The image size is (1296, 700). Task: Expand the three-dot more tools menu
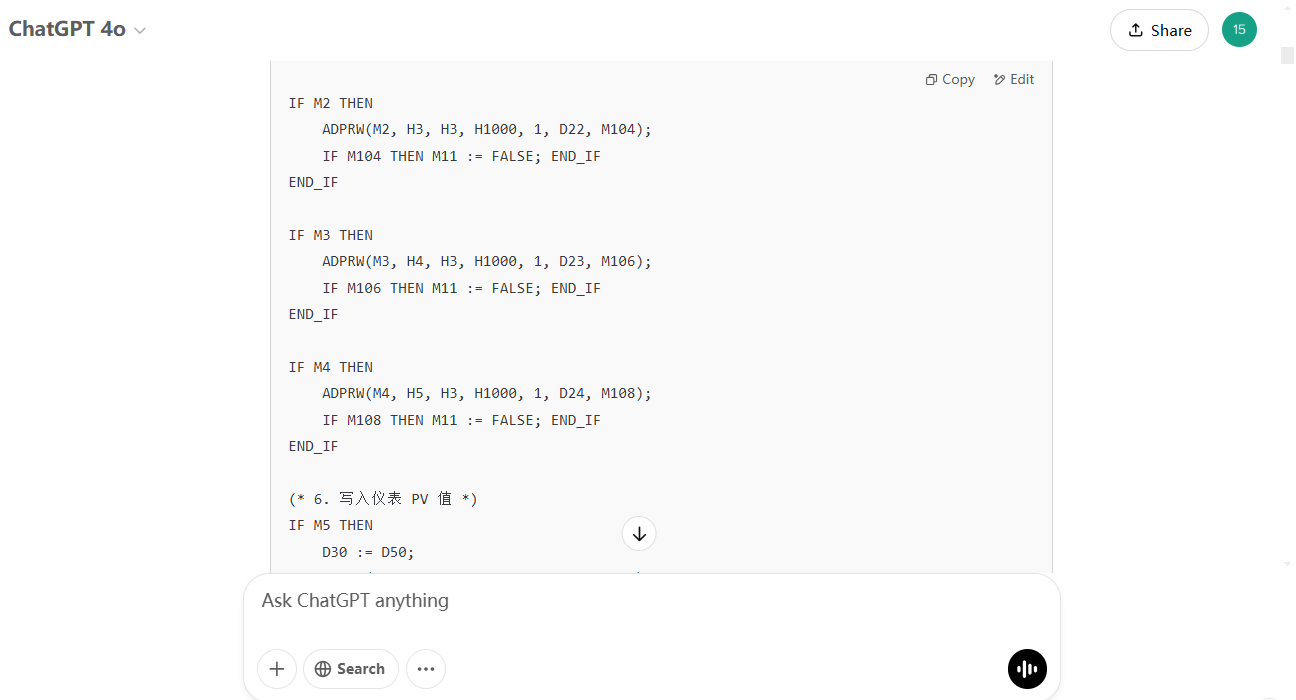pos(426,669)
